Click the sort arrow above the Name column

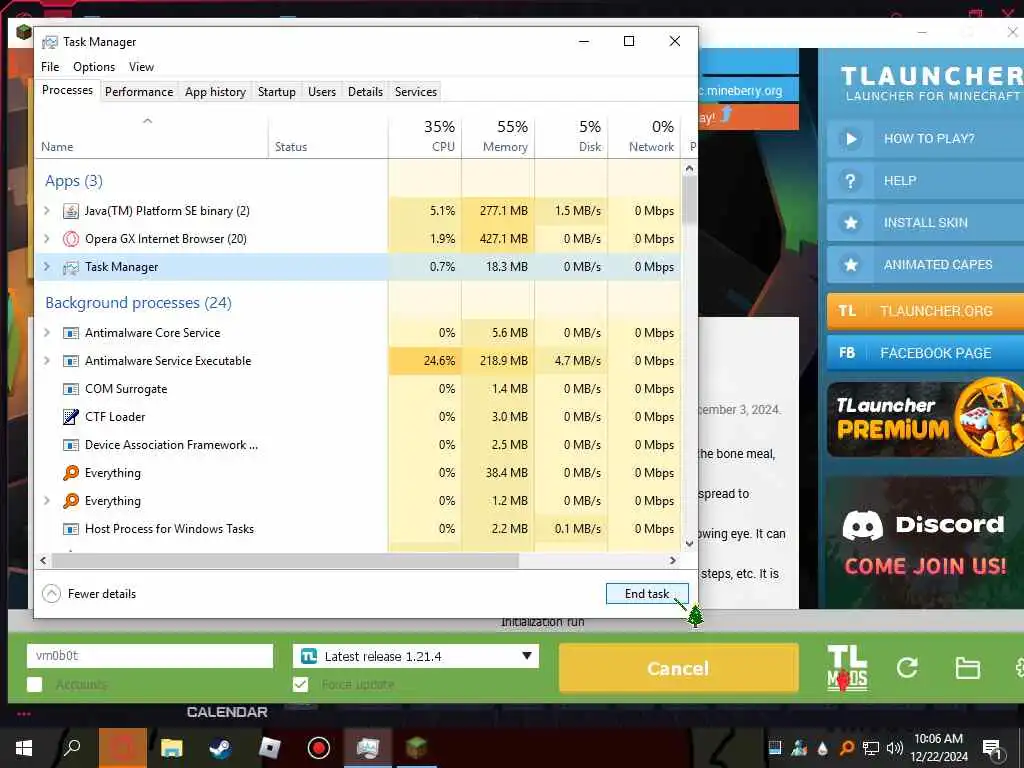(x=148, y=121)
